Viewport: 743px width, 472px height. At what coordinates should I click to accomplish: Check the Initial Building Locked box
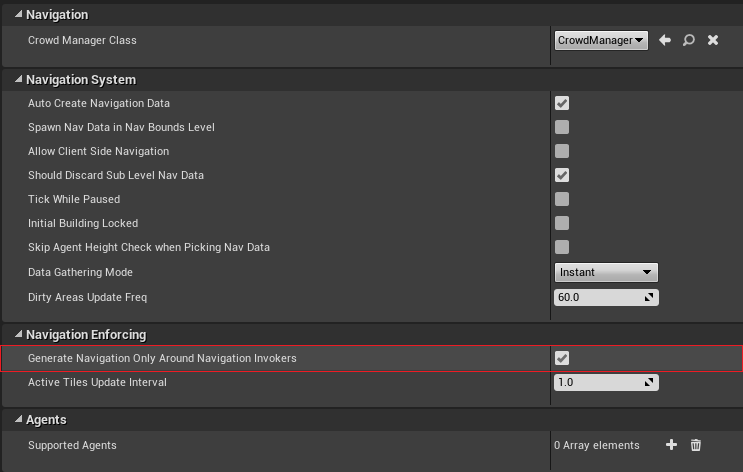click(x=562, y=223)
